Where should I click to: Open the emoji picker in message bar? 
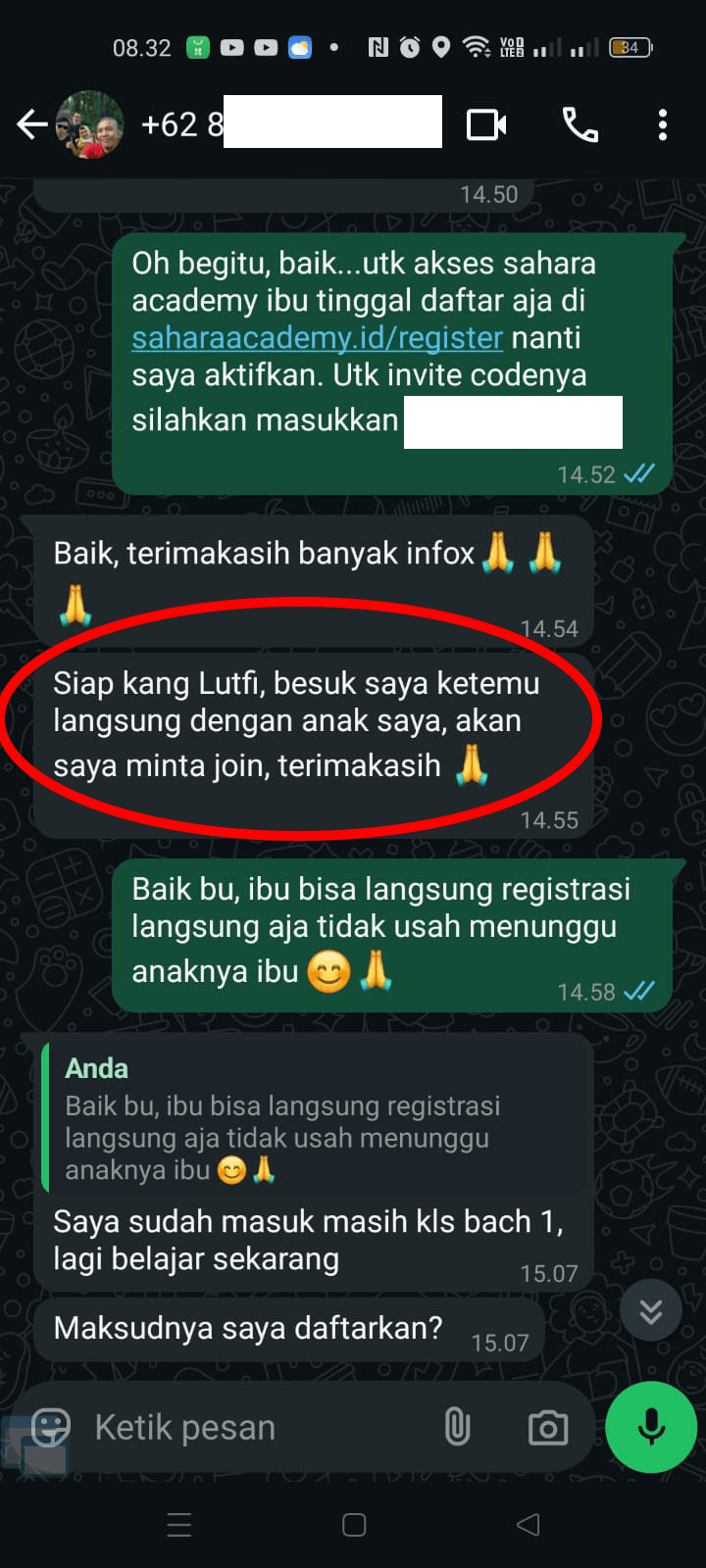(51, 1427)
